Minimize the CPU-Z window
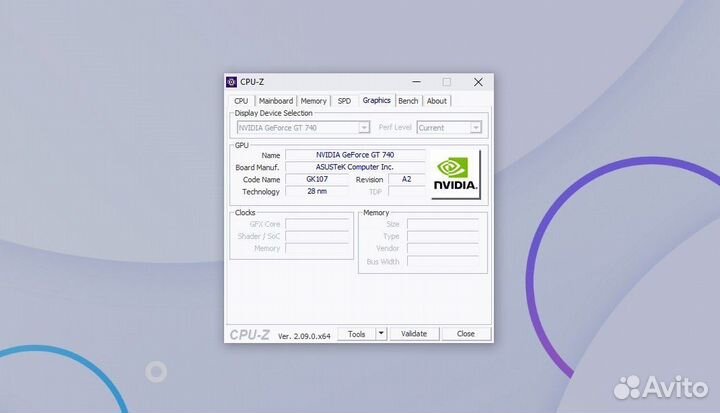 click(416, 82)
